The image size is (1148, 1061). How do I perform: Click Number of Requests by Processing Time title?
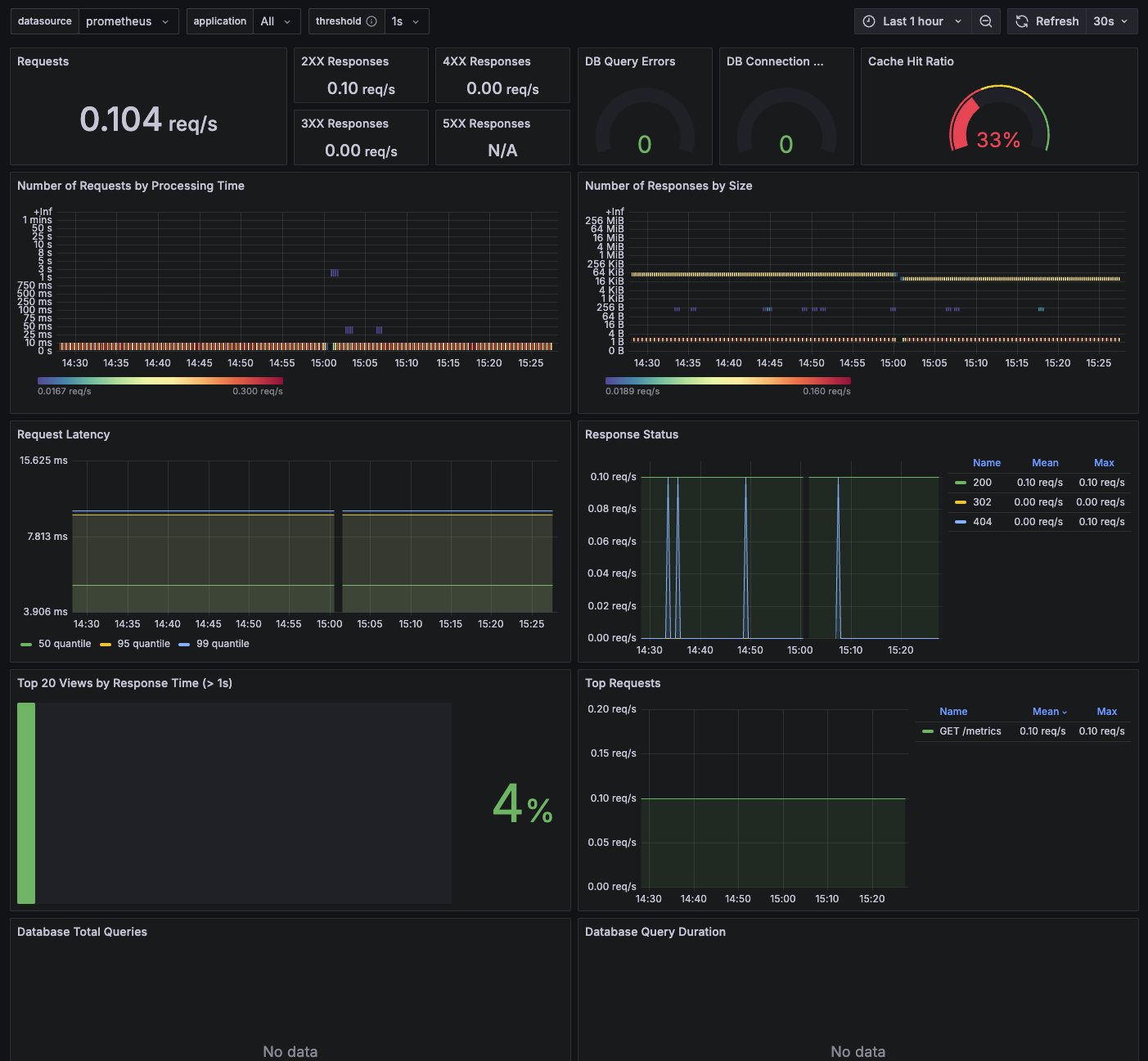(131, 186)
